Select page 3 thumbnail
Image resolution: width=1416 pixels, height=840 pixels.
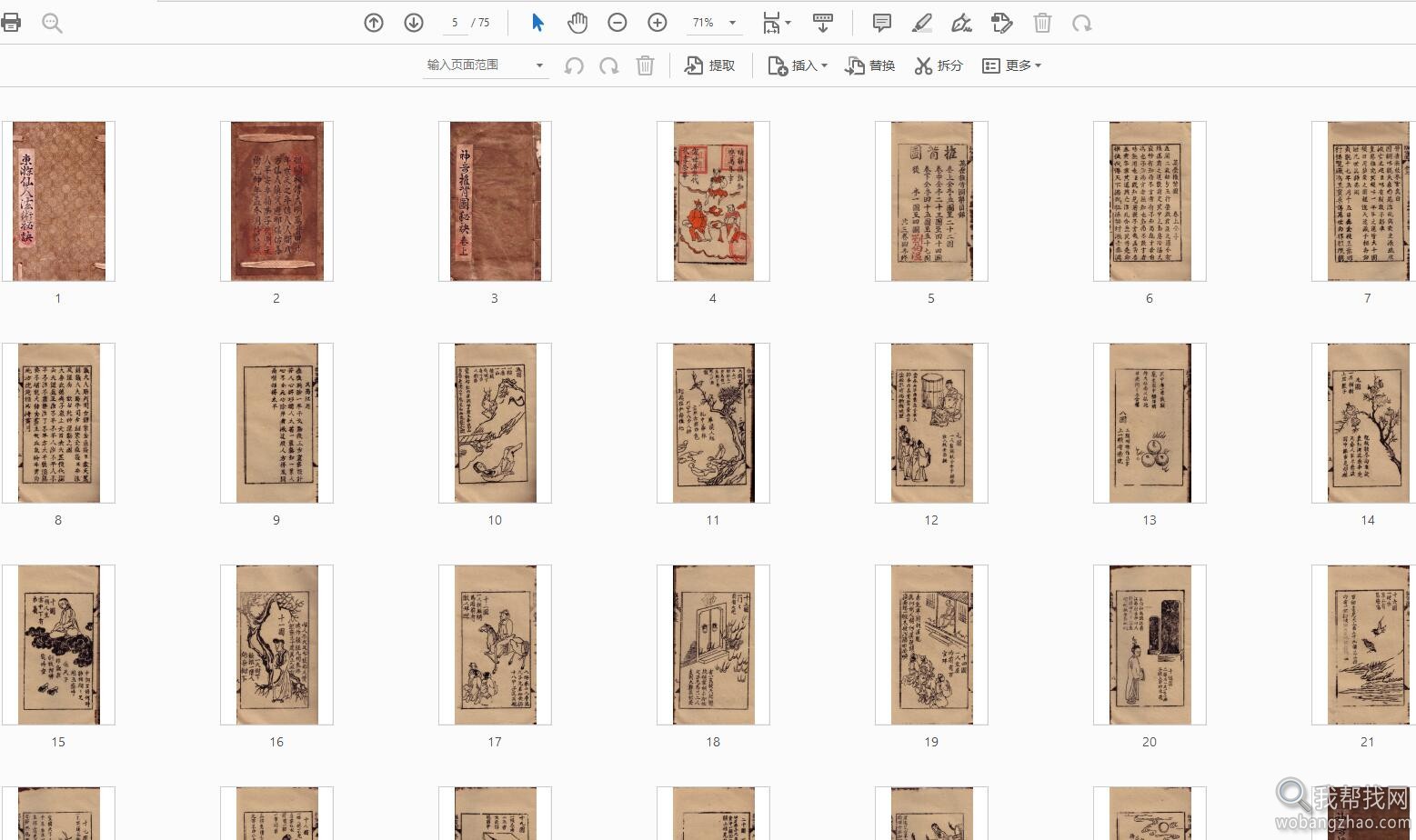click(495, 201)
